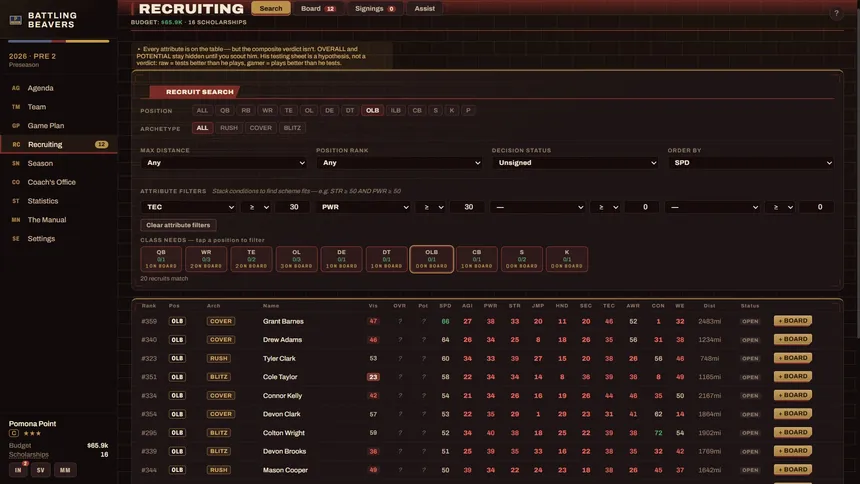Click the TEC filter value field showing 30

click(294, 207)
